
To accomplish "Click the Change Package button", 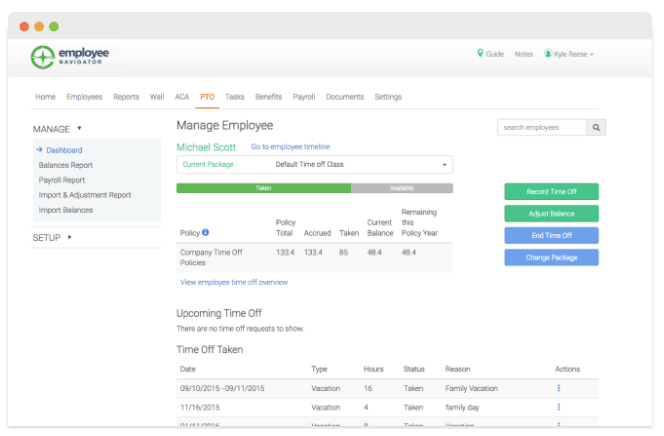I will (x=551, y=257).
